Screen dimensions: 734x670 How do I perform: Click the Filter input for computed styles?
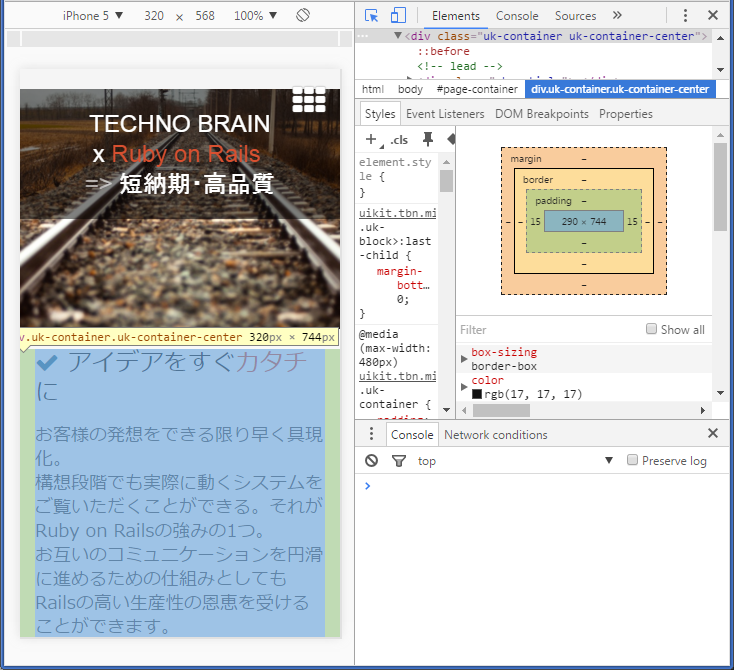[548, 330]
